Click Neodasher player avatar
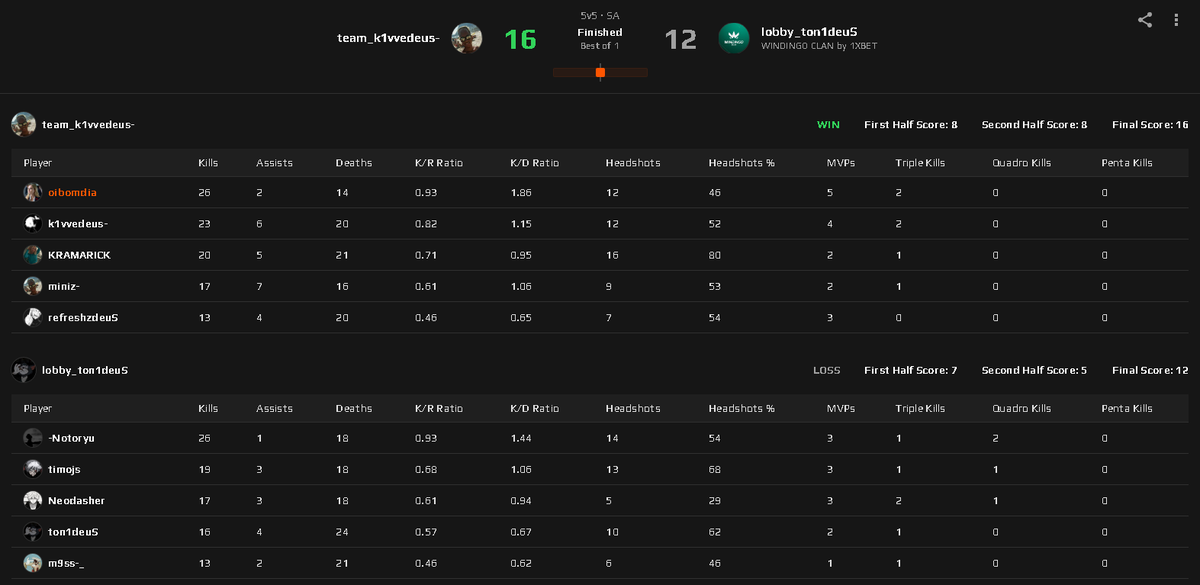 (x=33, y=500)
